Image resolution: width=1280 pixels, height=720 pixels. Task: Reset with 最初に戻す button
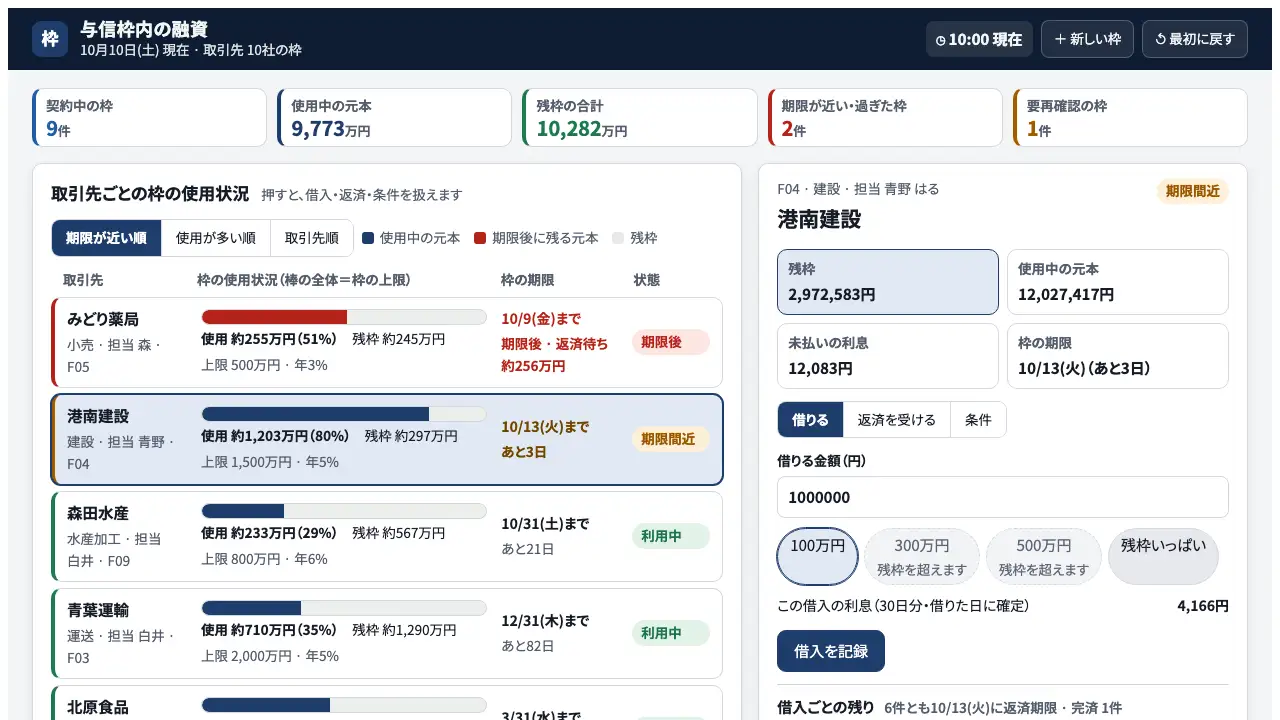pos(1195,39)
